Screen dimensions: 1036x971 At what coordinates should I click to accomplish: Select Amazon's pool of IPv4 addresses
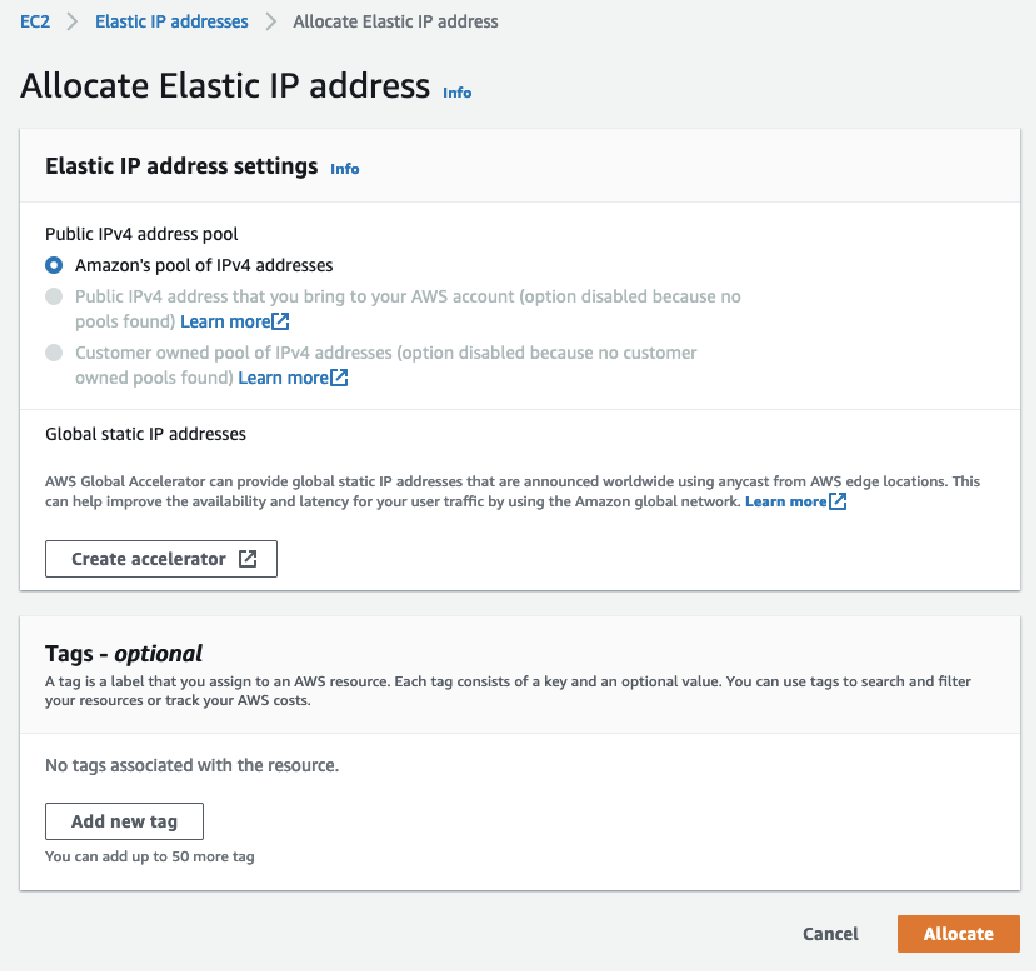pos(54,266)
